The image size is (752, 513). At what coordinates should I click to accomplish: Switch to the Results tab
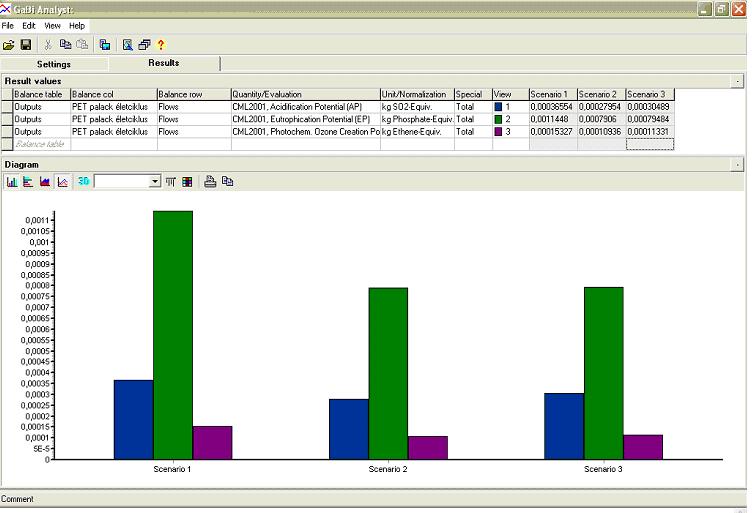click(164, 63)
